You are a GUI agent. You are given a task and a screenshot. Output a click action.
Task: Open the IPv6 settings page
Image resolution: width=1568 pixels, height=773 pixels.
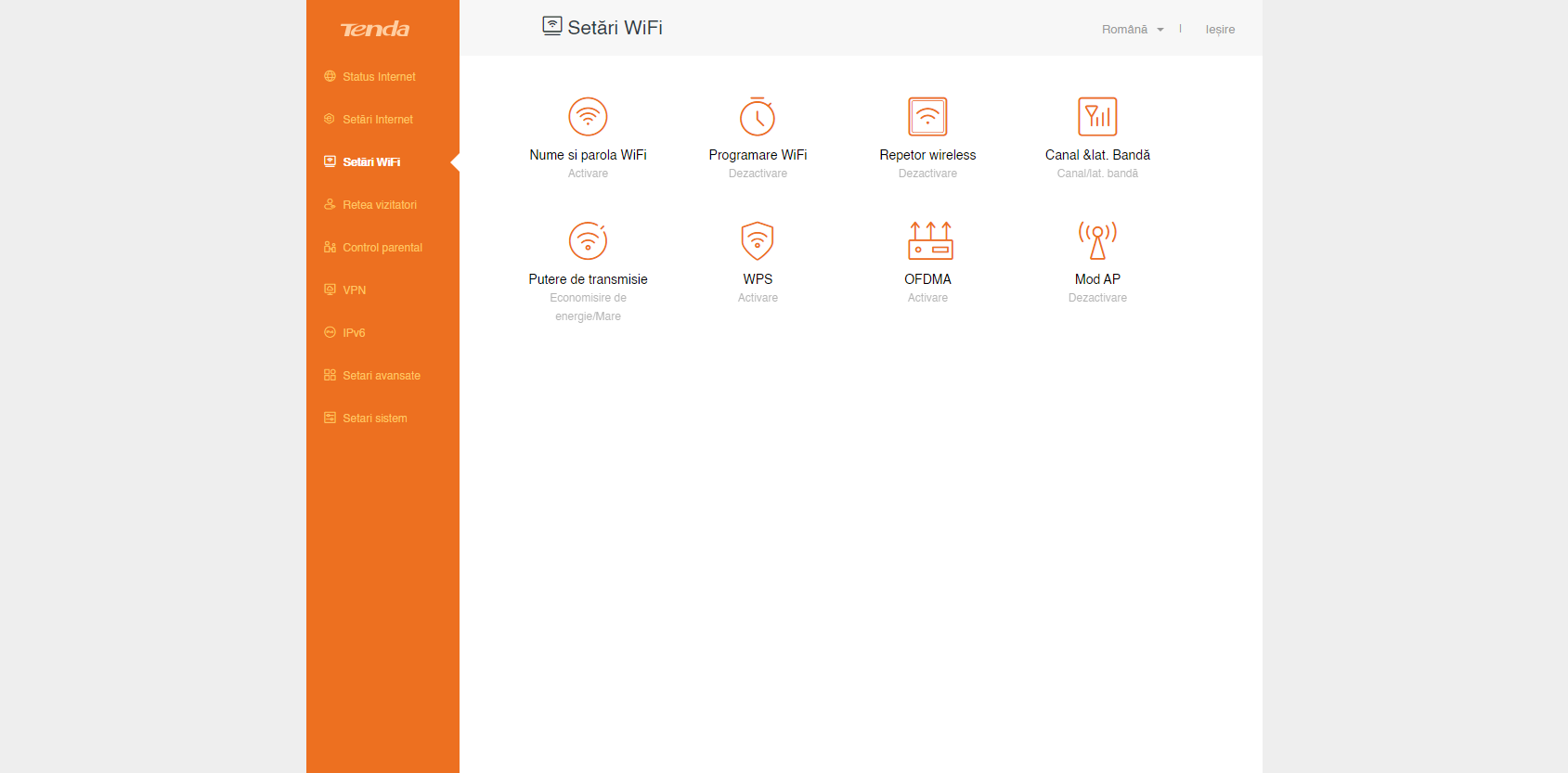point(354,333)
